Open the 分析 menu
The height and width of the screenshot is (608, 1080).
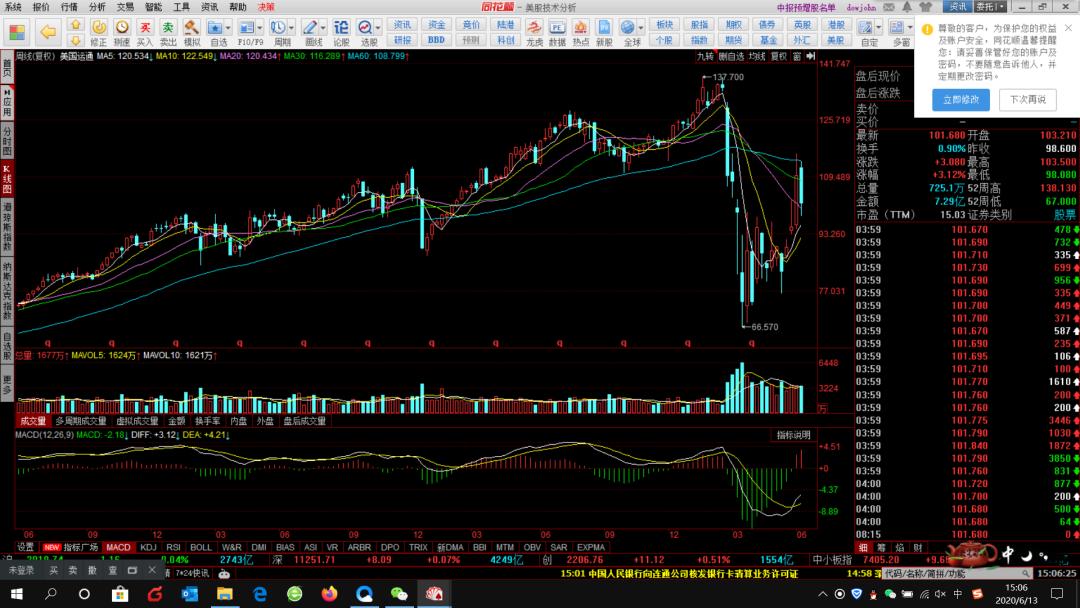pyautogui.click(x=97, y=6)
